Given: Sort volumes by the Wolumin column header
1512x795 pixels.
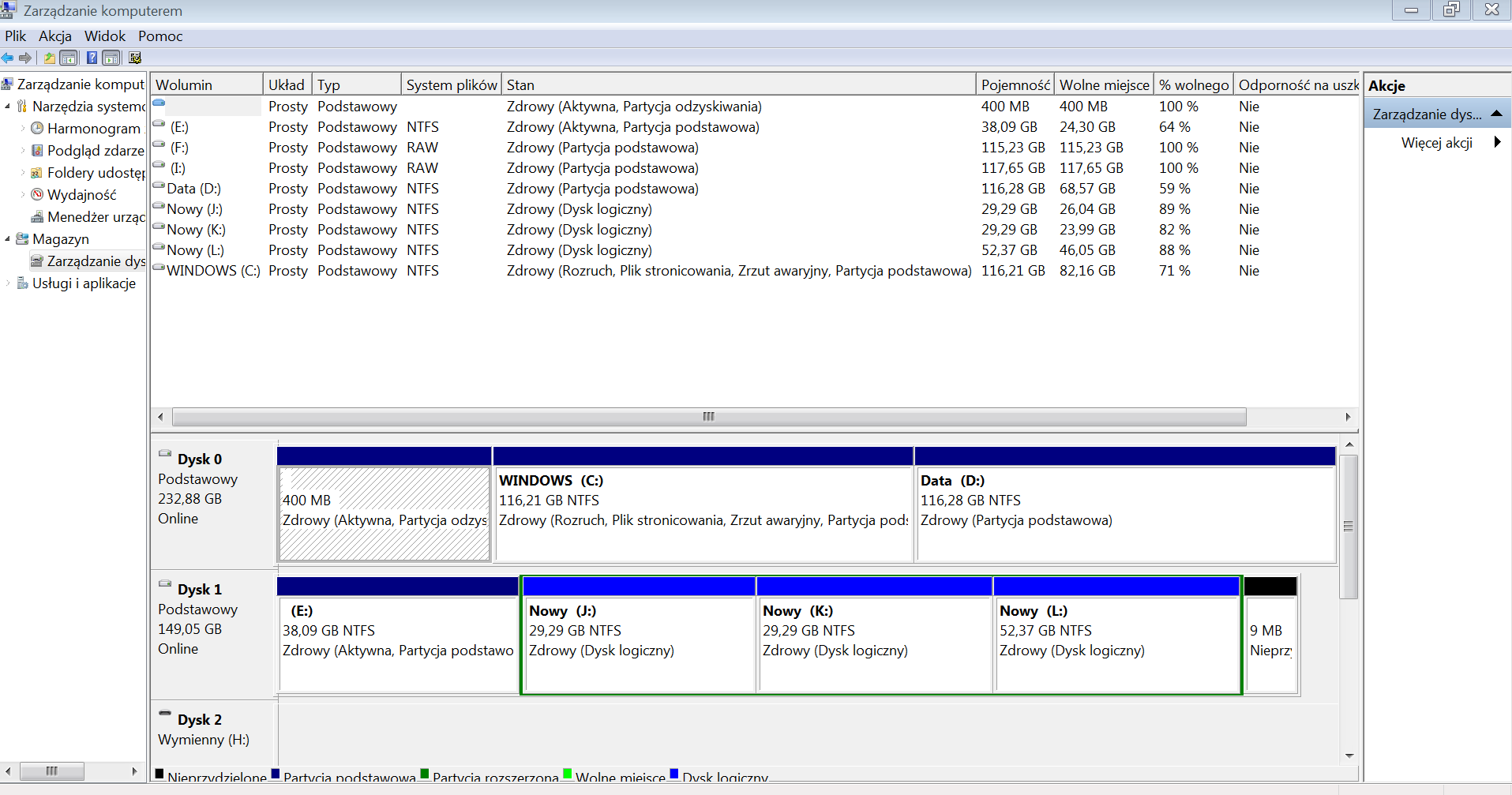Looking at the screenshot, I should coord(207,84).
